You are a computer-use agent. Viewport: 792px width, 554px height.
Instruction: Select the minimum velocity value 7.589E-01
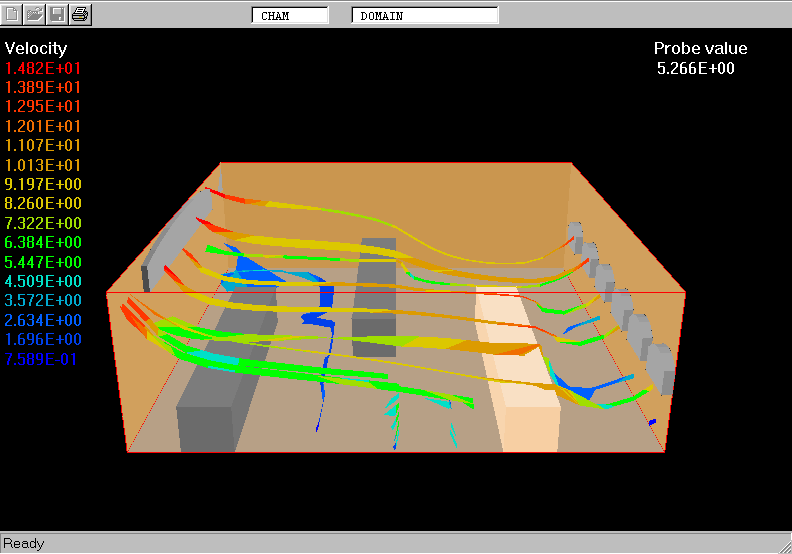43,359
